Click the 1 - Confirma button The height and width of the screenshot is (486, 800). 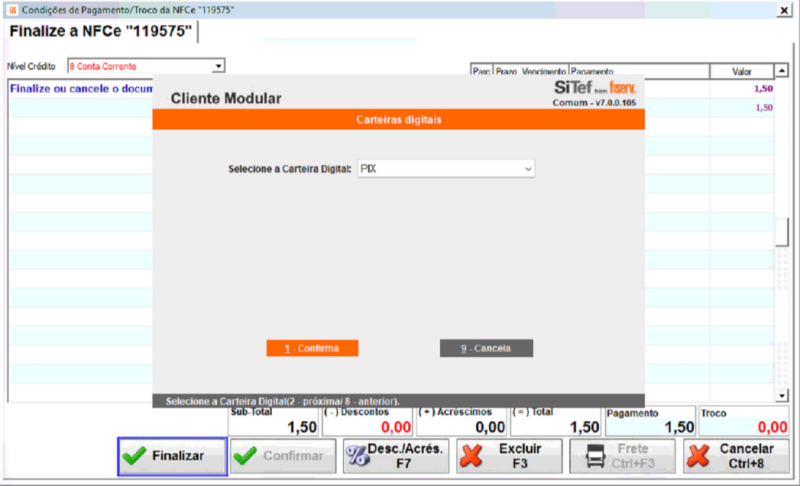(312, 348)
